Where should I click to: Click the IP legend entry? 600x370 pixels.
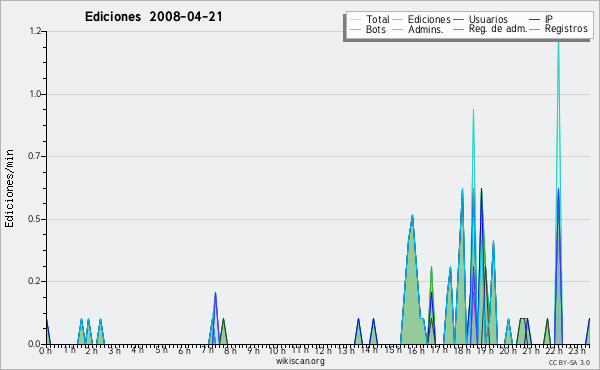pyautogui.click(x=541, y=19)
